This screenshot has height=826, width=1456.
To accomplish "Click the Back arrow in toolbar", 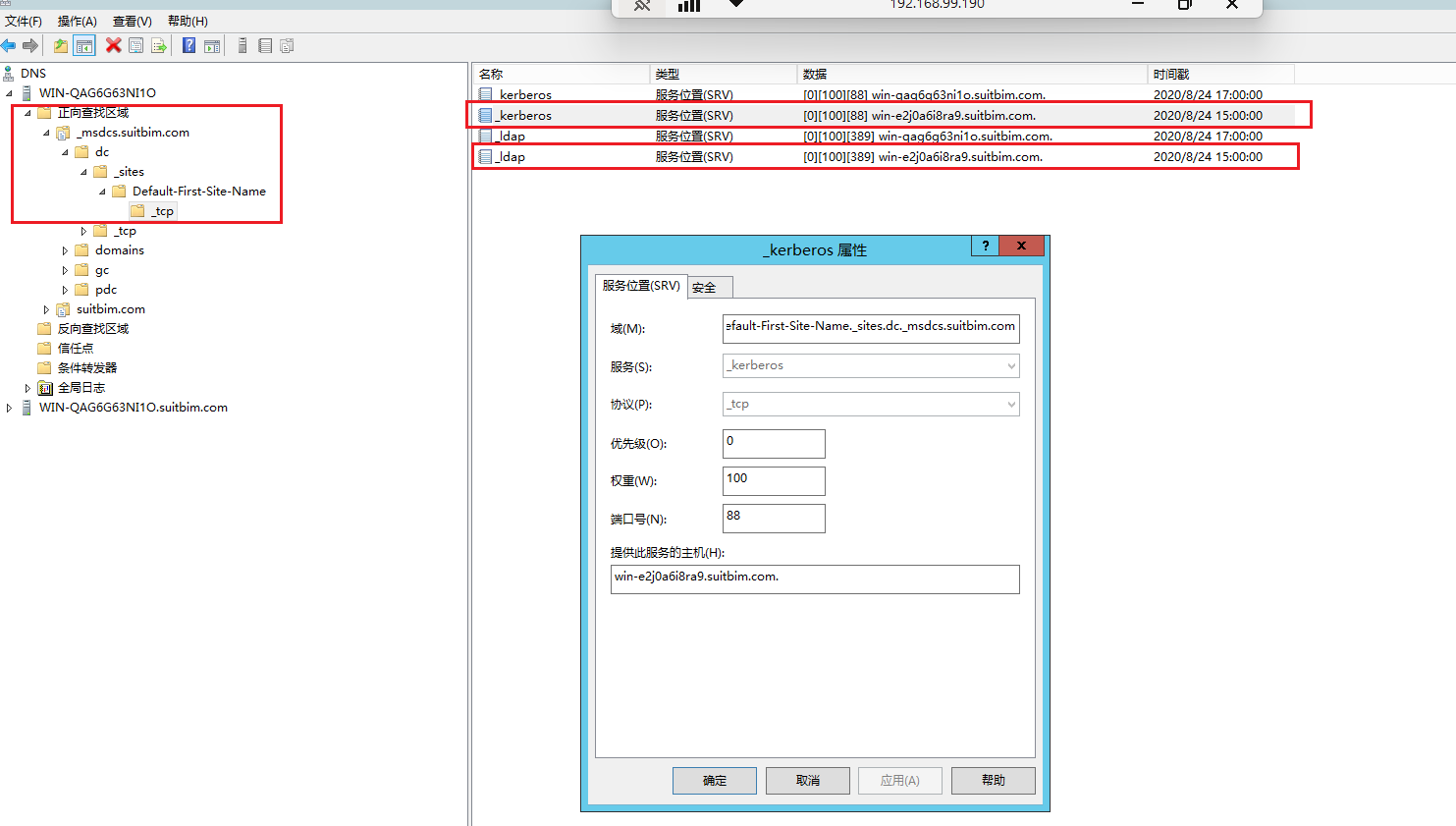I will point(9,45).
